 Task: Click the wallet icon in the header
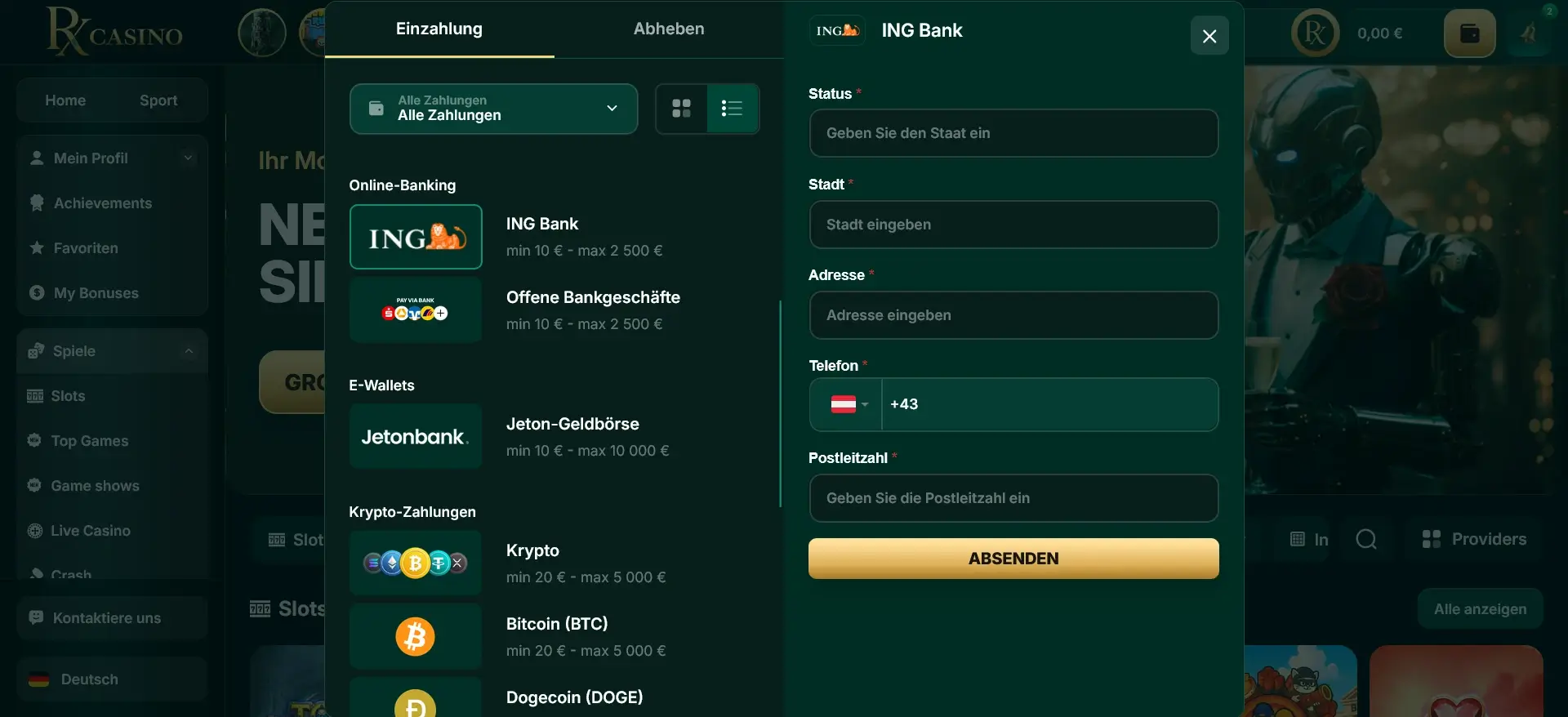(1469, 33)
